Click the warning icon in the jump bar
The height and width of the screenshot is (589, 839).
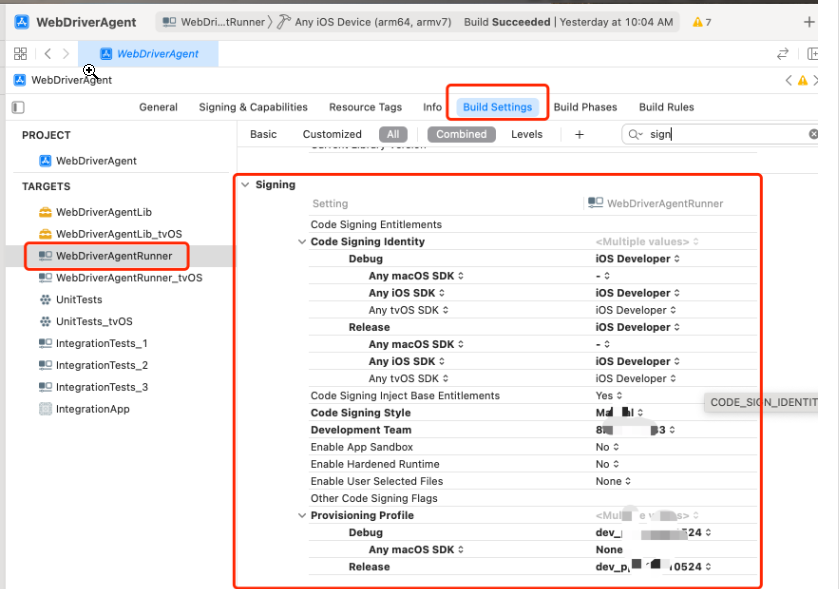[x=803, y=80]
